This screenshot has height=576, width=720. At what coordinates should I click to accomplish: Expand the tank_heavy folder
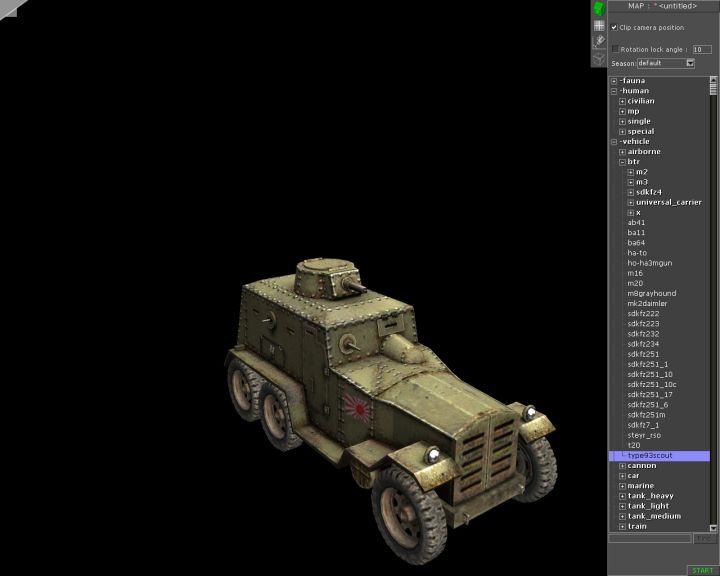pyautogui.click(x=622, y=496)
